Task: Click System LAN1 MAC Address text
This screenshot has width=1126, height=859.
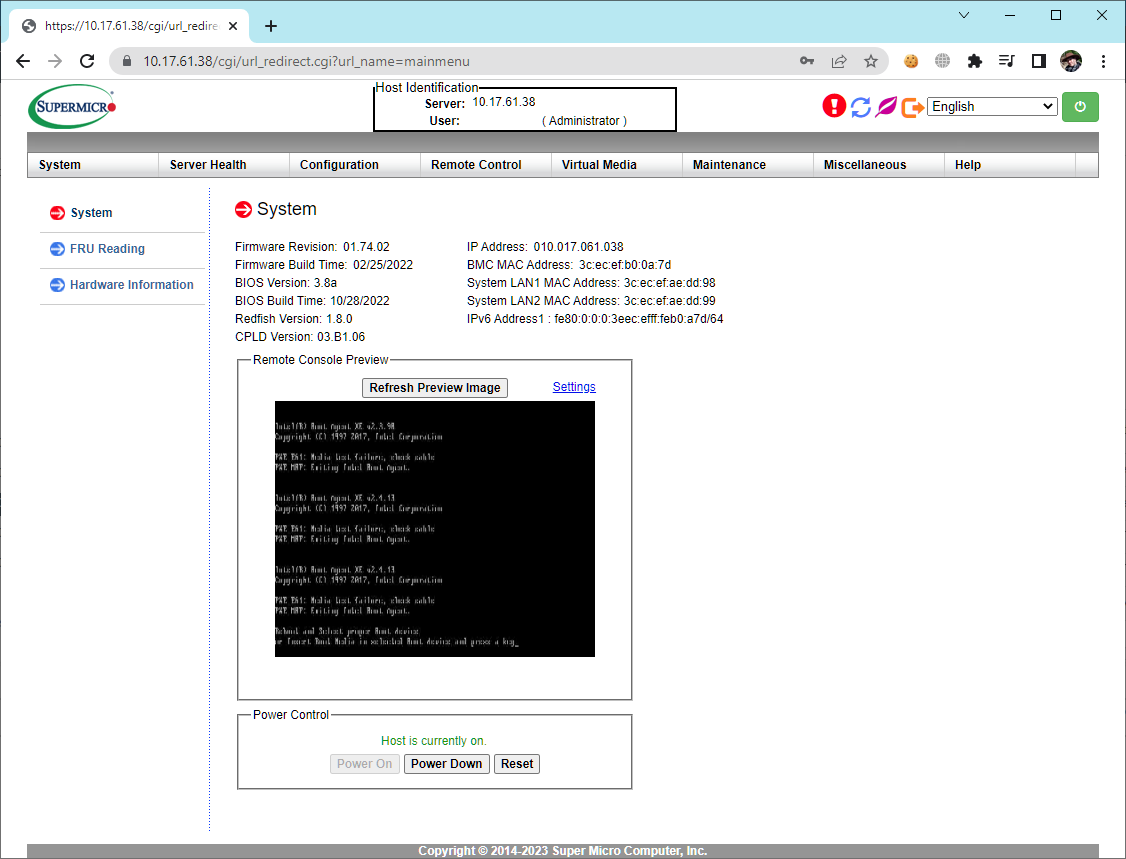Action: [591, 282]
